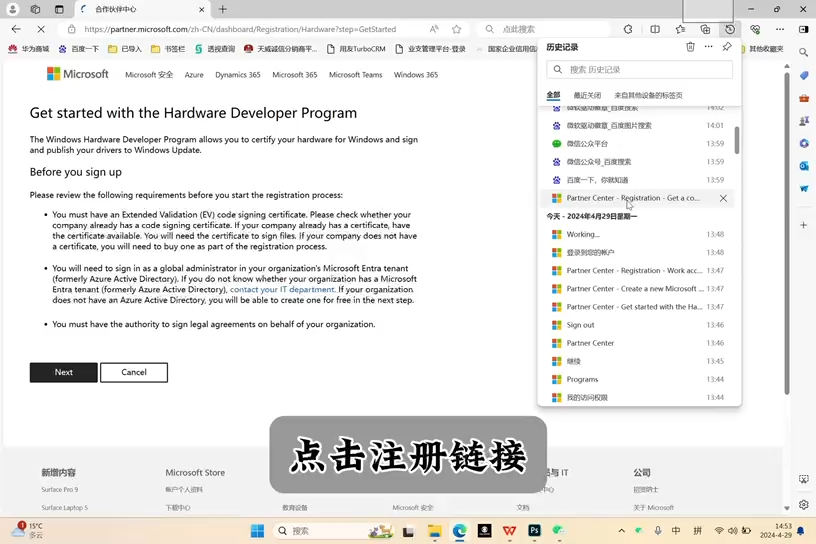
Task: Switch to 最近关闭 history tab
Action: tap(587, 95)
